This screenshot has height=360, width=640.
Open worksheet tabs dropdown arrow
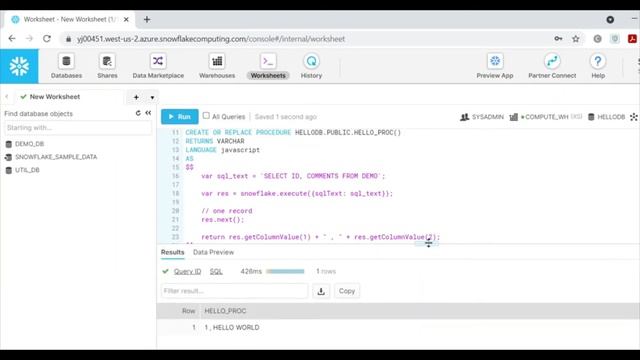(152, 98)
